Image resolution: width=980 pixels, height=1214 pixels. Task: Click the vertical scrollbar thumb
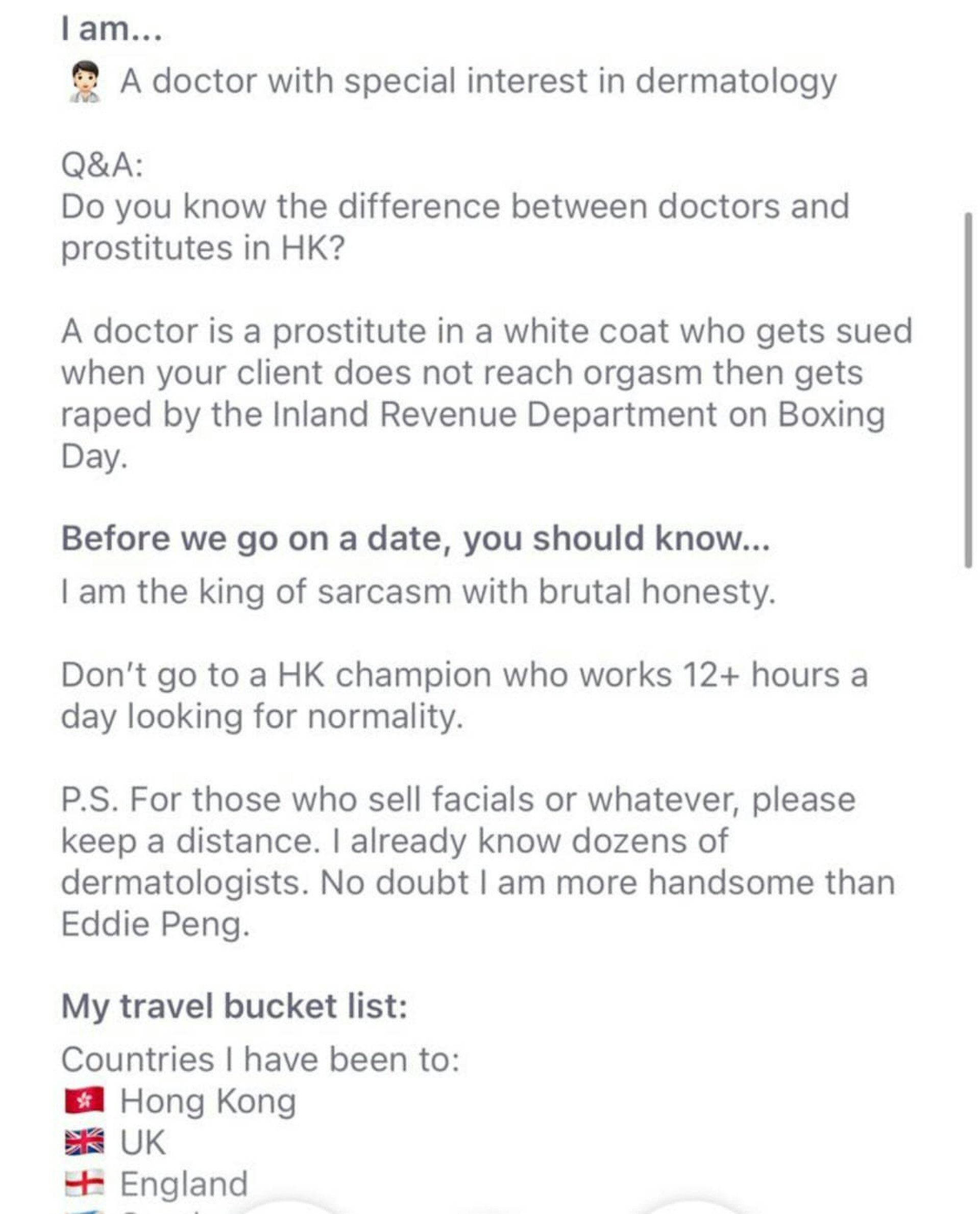(968, 390)
